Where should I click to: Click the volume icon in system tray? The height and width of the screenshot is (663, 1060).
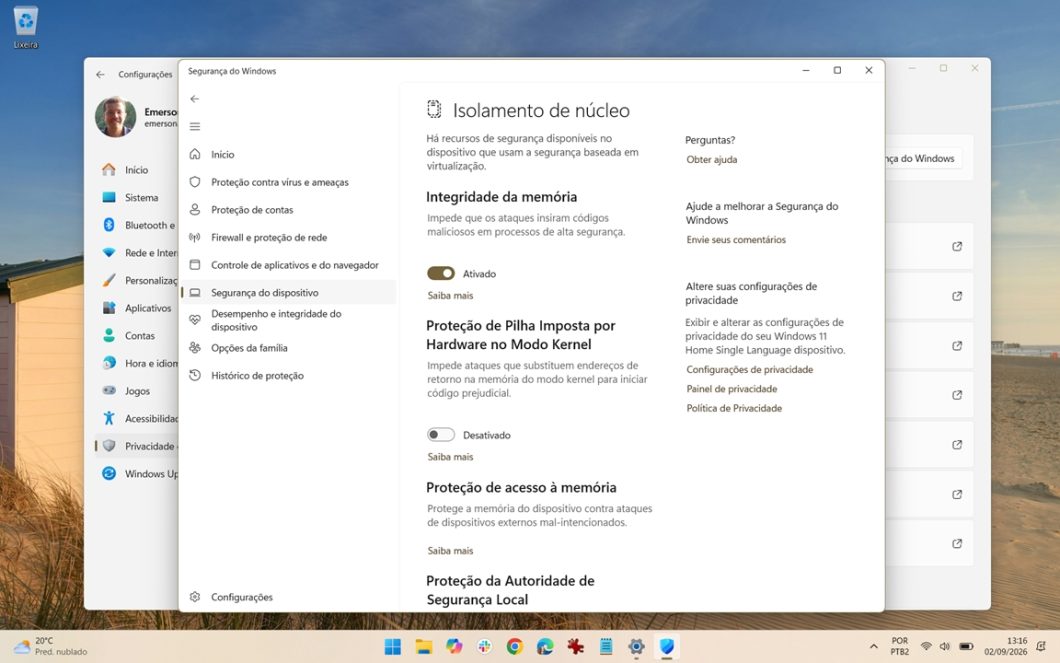[945, 647]
